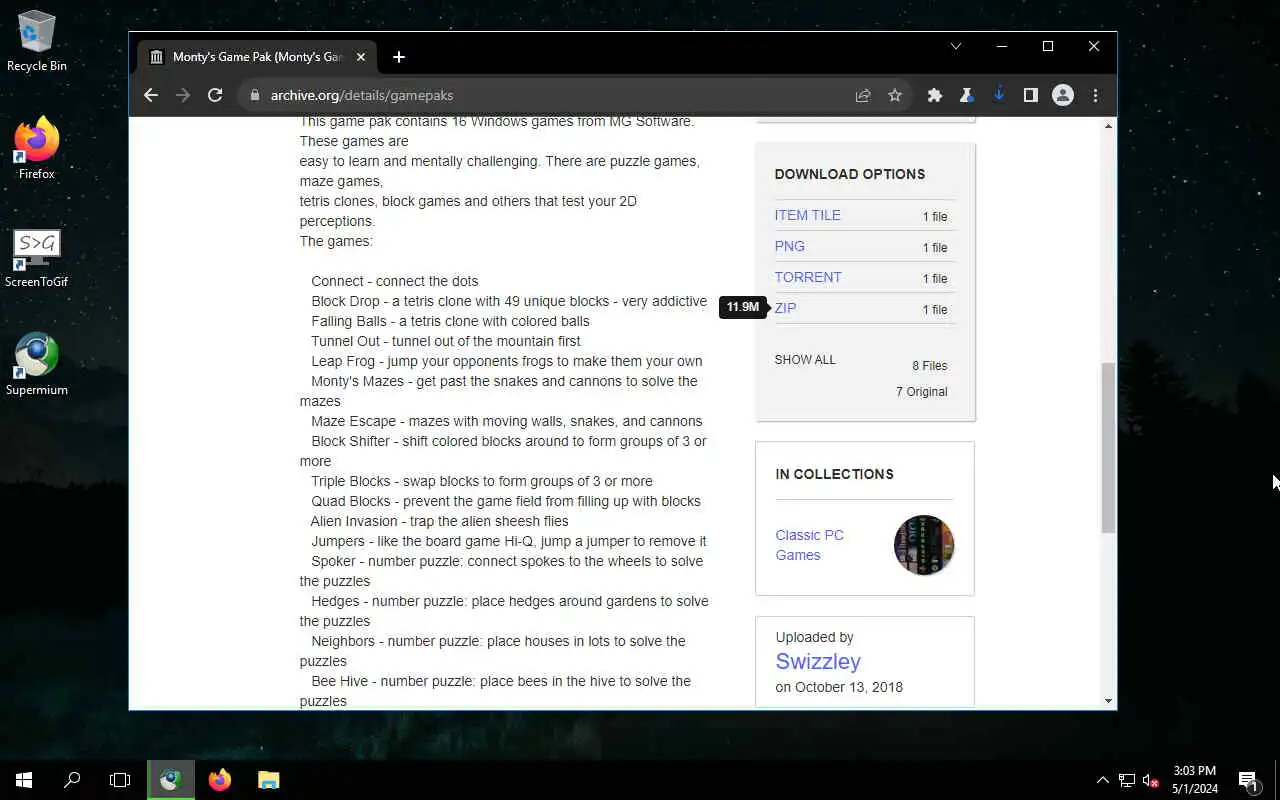The image size is (1280, 800).
Task: Click the IN COLLECTIONS heading
Action: tap(835, 474)
